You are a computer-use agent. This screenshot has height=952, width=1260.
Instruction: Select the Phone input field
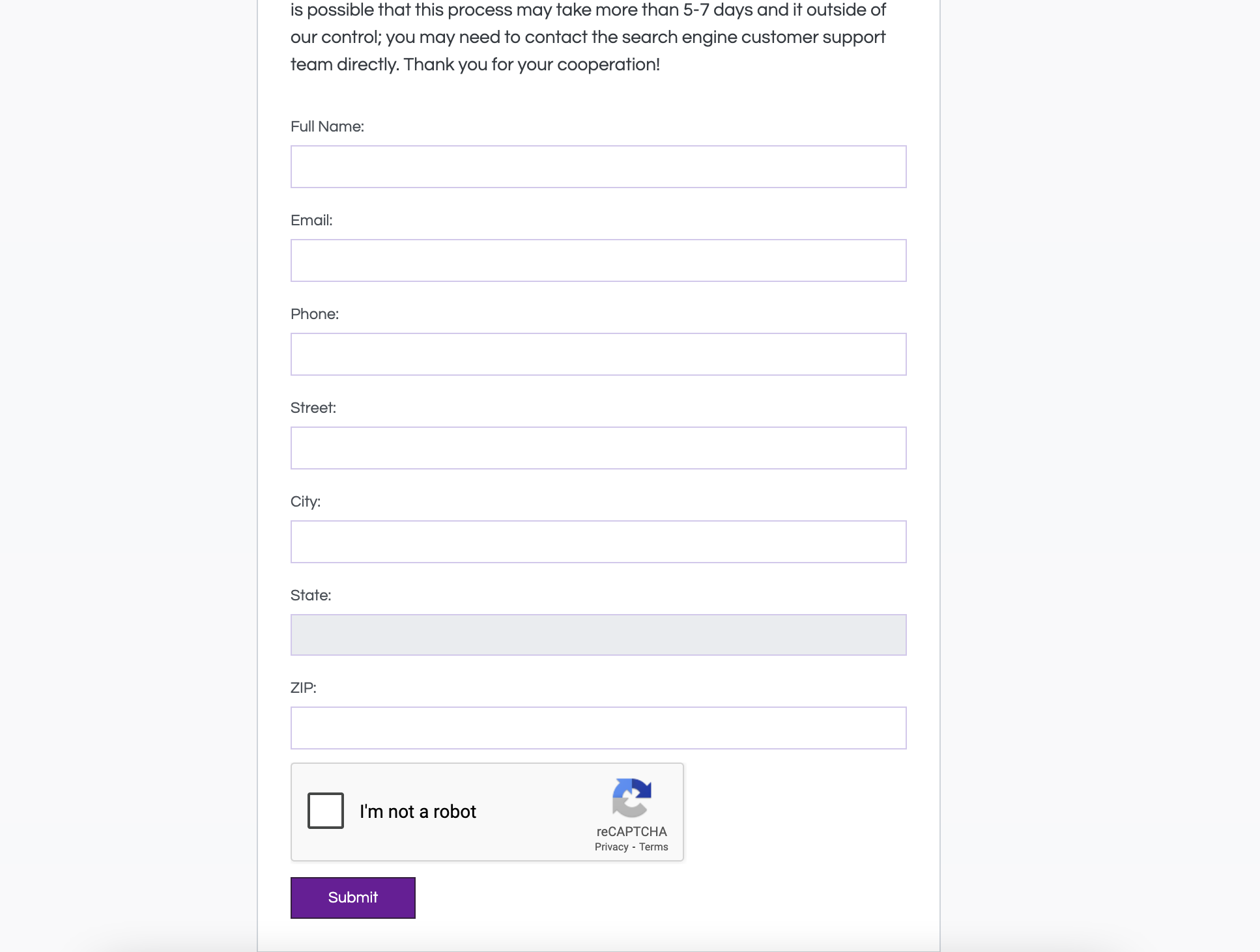pos(598,354)
